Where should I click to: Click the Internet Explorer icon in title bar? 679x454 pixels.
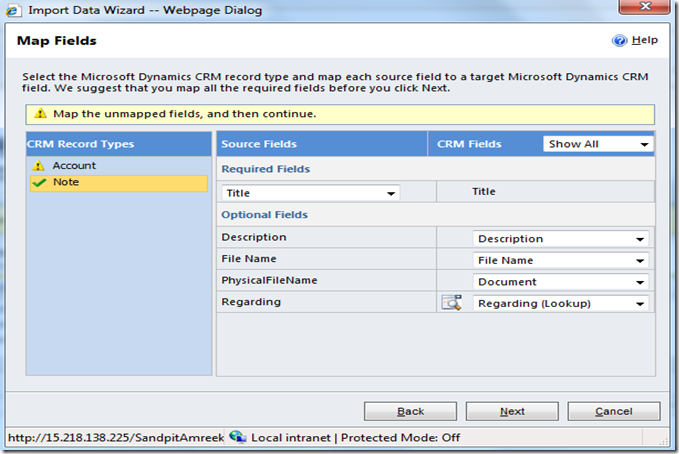13,10
